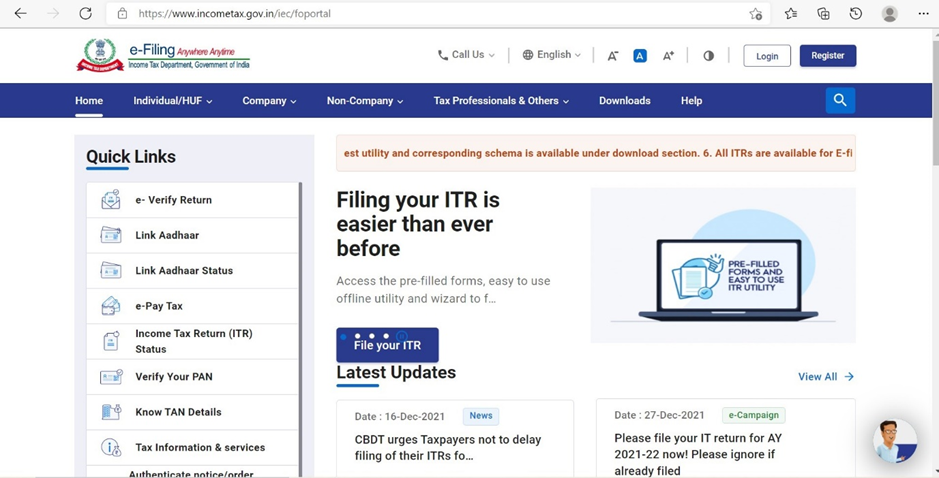Click the Quick Links list scrollbar
This screenshot has width=939, height=478.
(300, 329)
